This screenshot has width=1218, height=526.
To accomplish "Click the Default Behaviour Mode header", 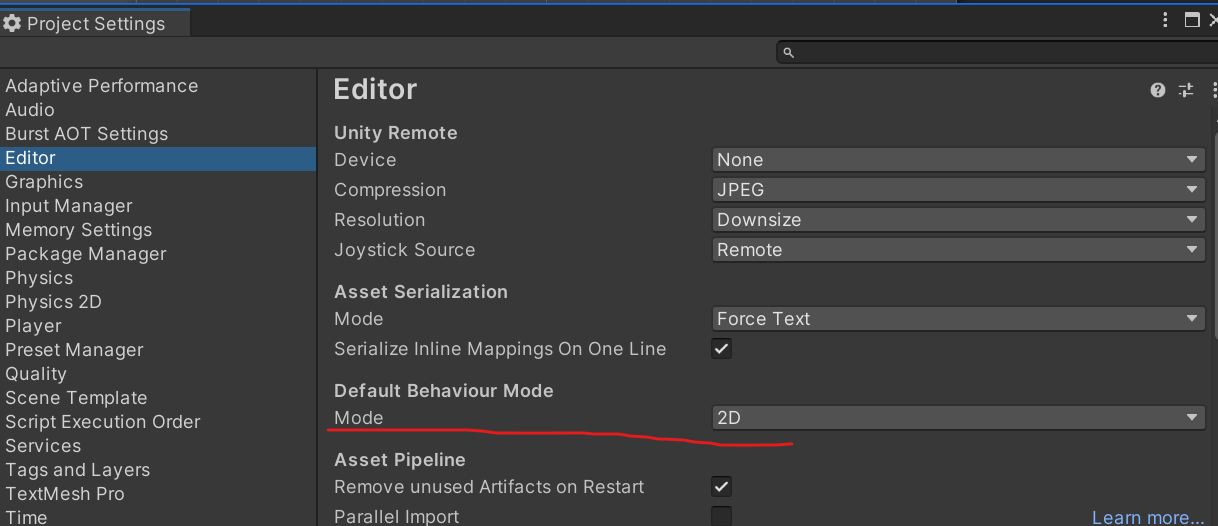I will point(444,391).
